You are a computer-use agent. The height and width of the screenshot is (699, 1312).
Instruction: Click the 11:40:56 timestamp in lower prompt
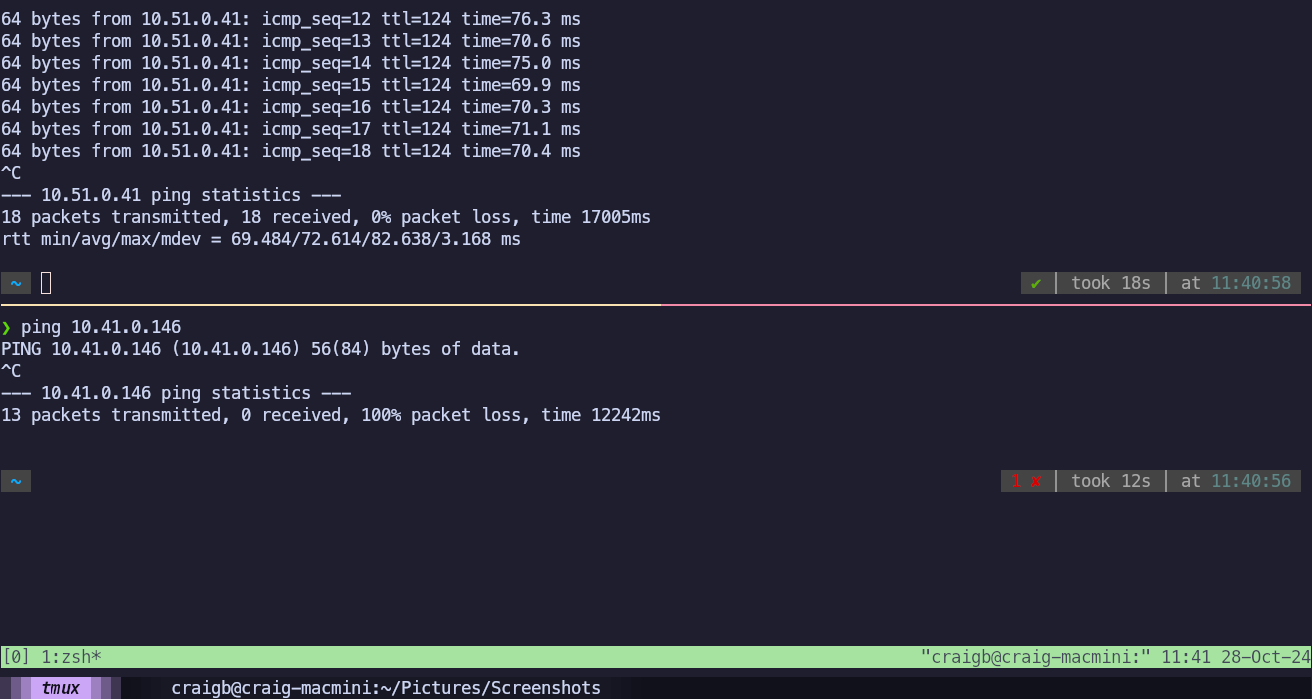click(x=1251, y=481)
